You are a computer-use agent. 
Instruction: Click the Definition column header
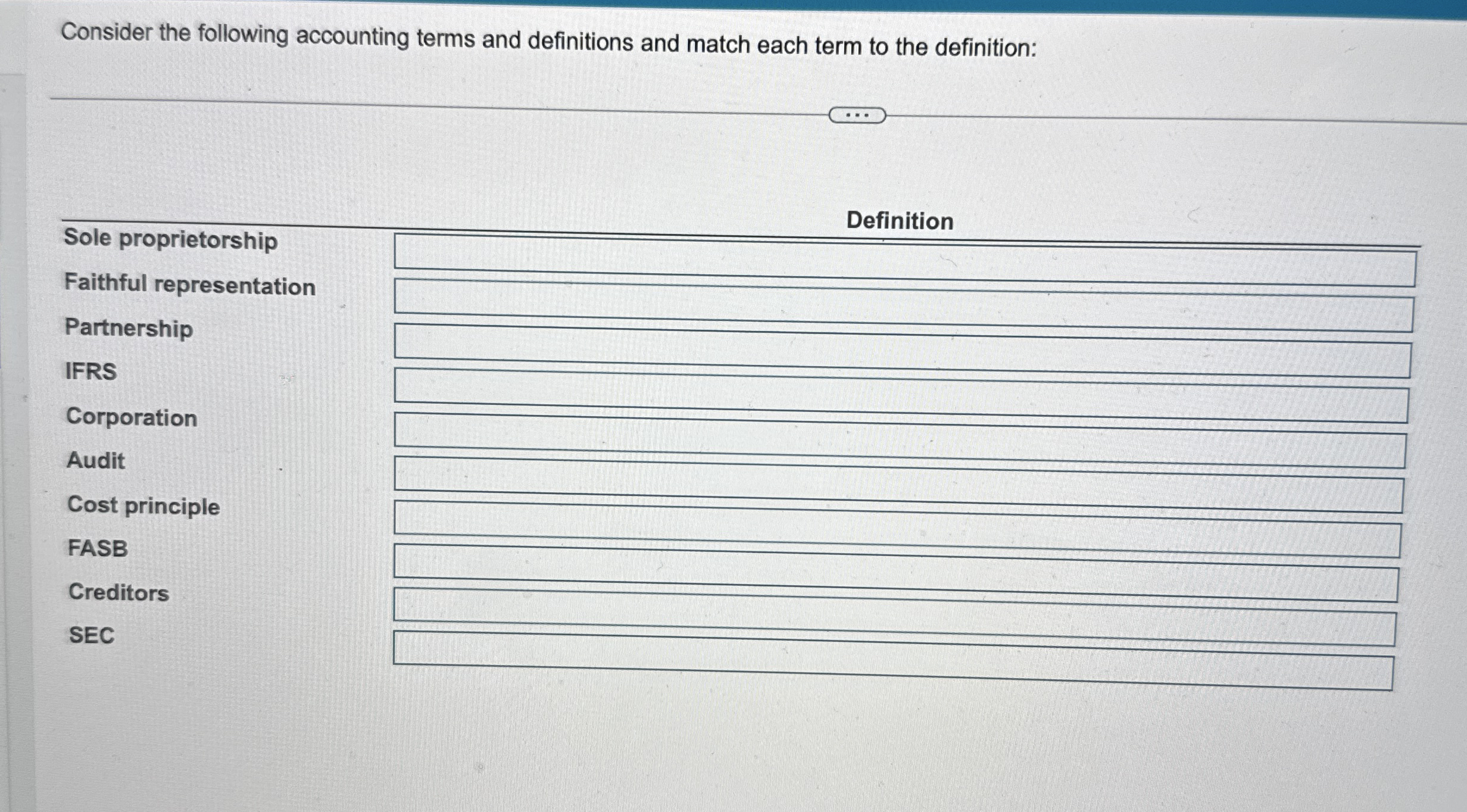pyautogui.click(x=900, y=221)
